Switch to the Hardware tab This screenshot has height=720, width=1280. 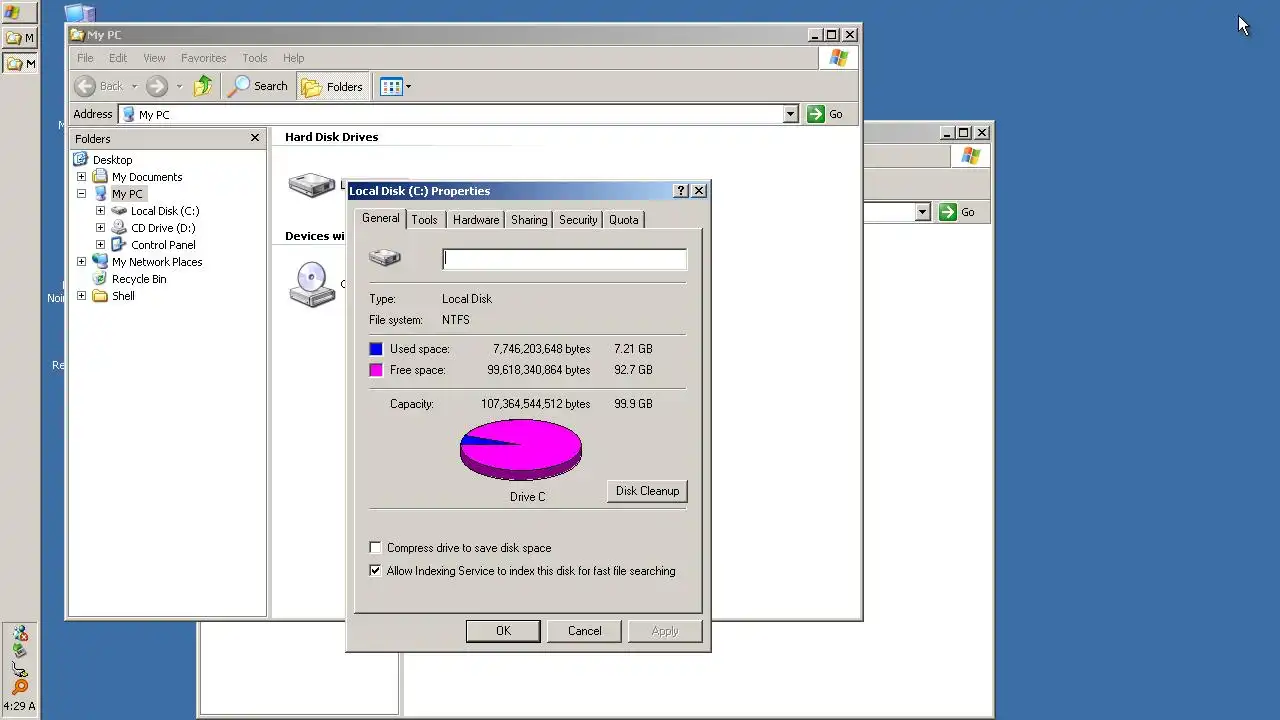(476, 220)
